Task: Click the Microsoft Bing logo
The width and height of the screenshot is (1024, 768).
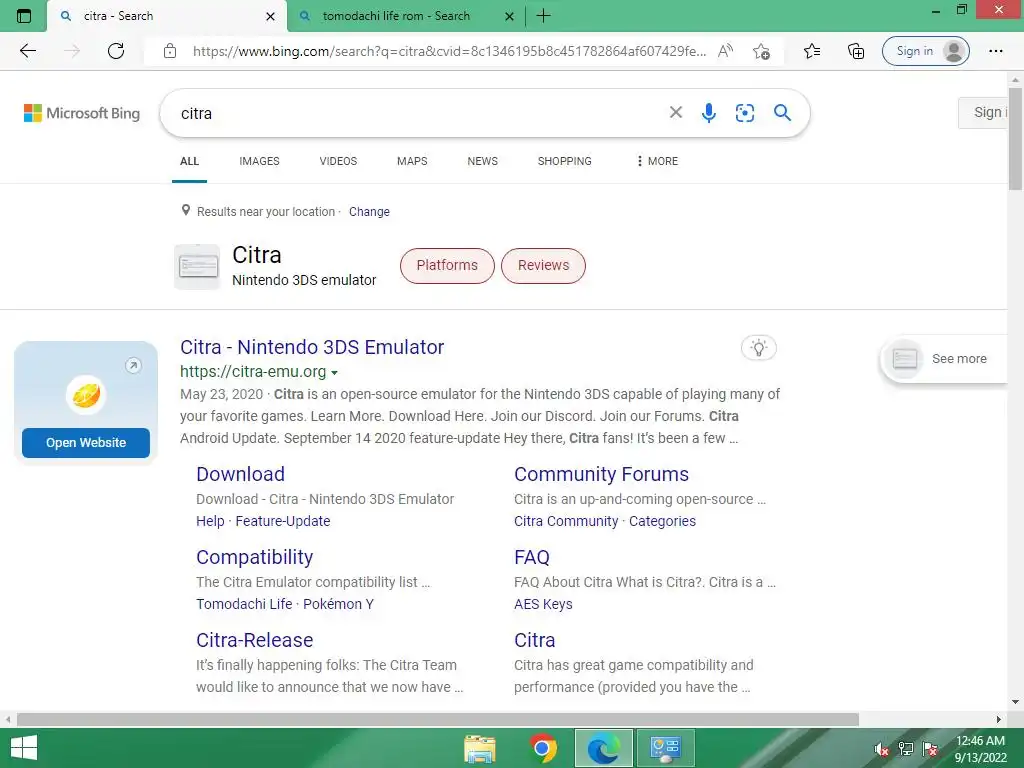Action: (82, 113)
